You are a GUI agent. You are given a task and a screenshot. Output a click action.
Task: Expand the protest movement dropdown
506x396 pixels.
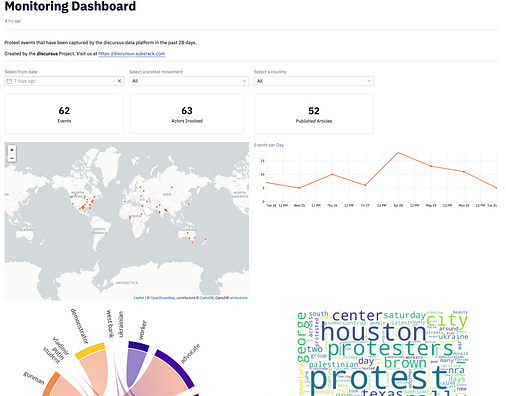pyautogui.click(x=189, y=81)
